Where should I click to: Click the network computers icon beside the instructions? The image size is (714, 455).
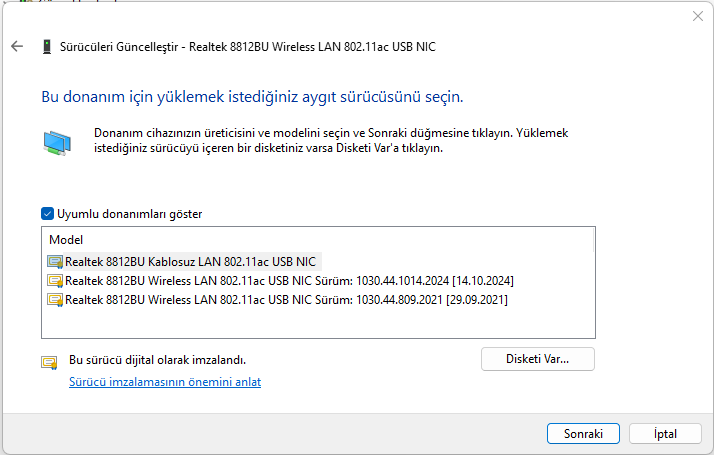(x=57, y=143)
